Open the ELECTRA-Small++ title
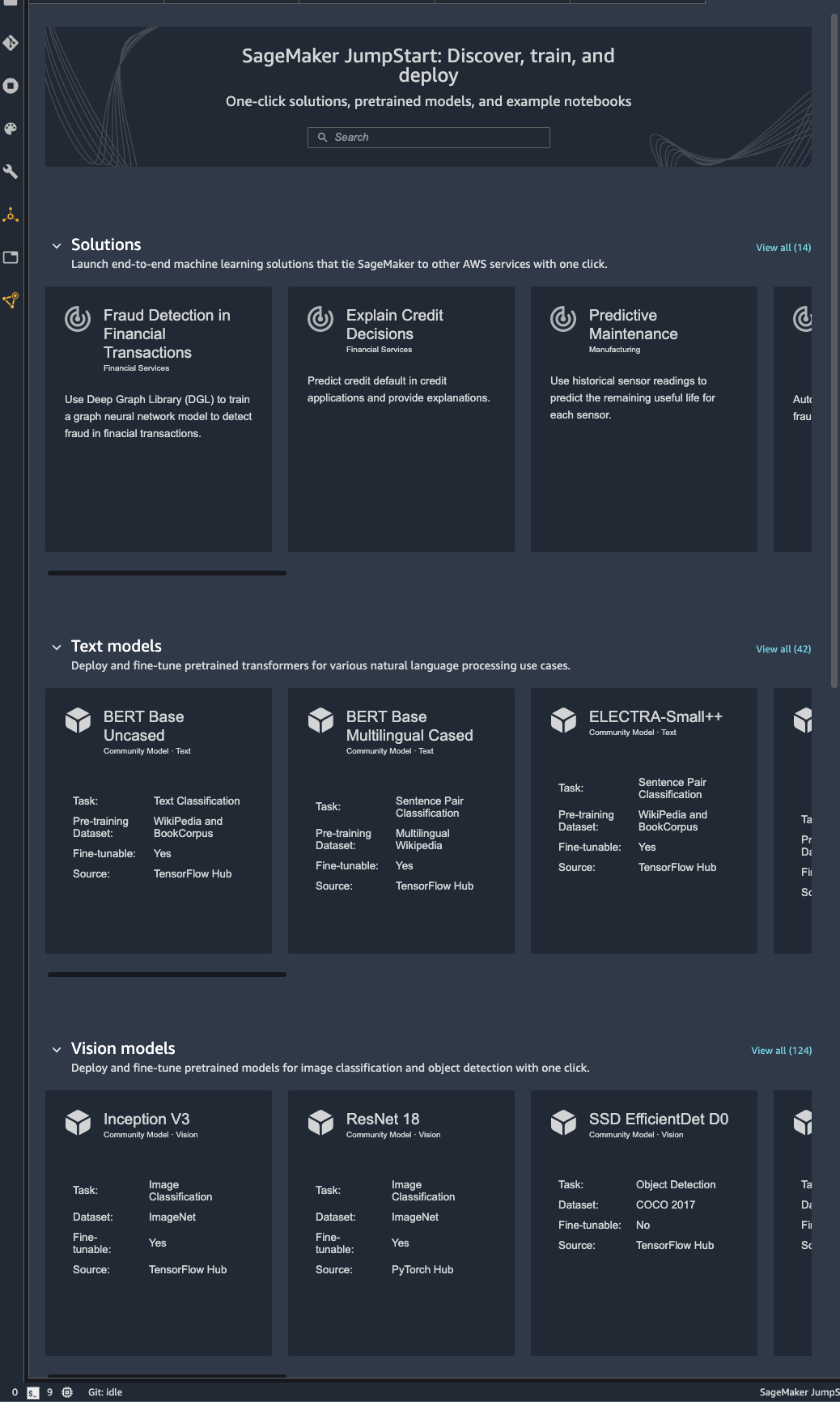840x1402 pixels. point(655,717)
